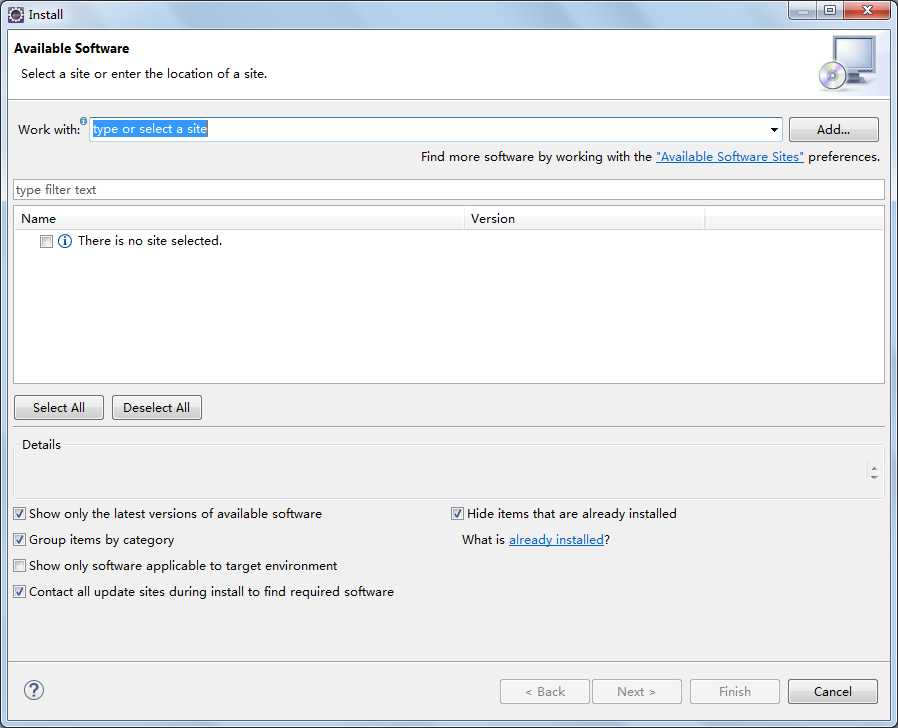Click the Add... button
The width and height of the screenshot is (898, 728).
tap(833, 129)
